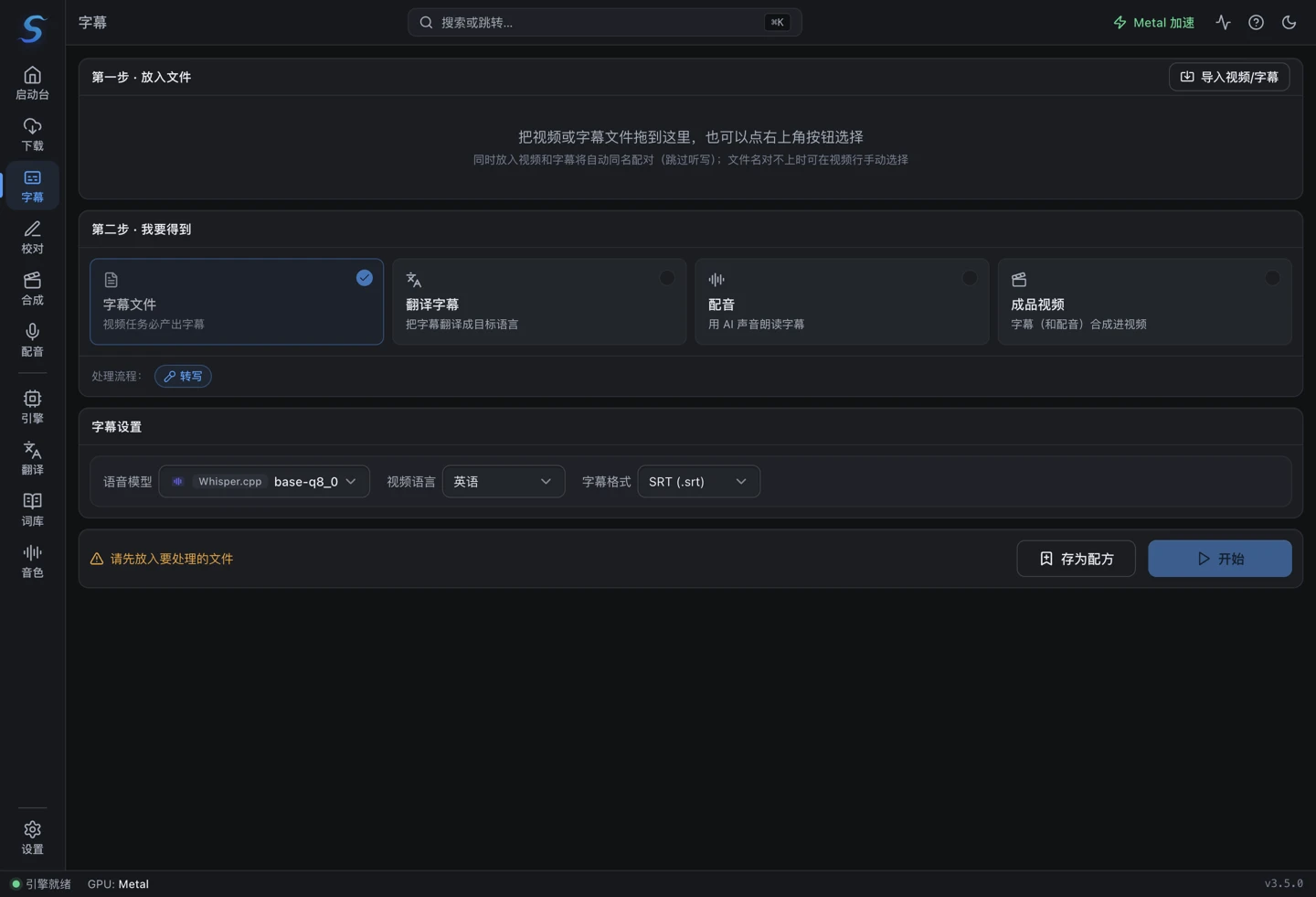This screenshot has height=897, width=1316.
Task: Enable the 成品视频 output option
Action: pyautogui.click(x=1272, y=278)
